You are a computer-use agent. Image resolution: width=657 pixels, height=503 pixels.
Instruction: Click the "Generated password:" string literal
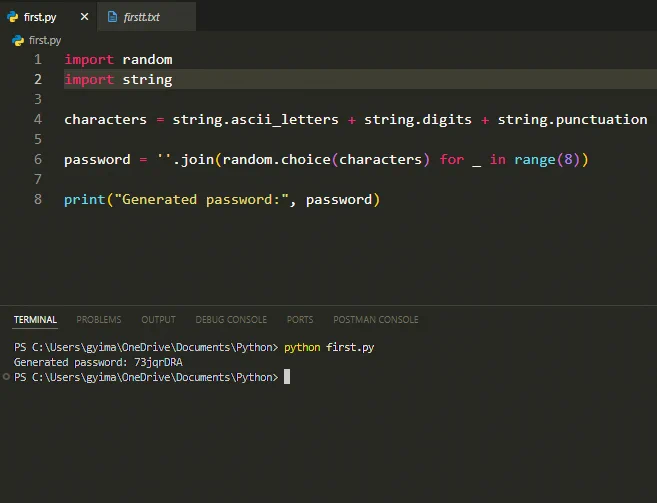[202, 200]
